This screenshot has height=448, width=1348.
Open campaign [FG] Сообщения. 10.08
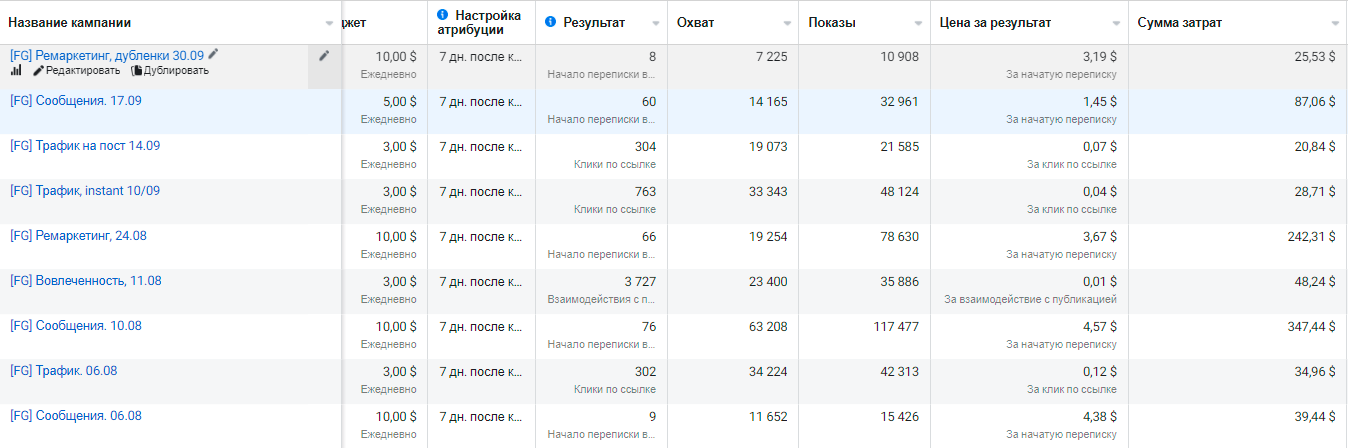[75, 326]
